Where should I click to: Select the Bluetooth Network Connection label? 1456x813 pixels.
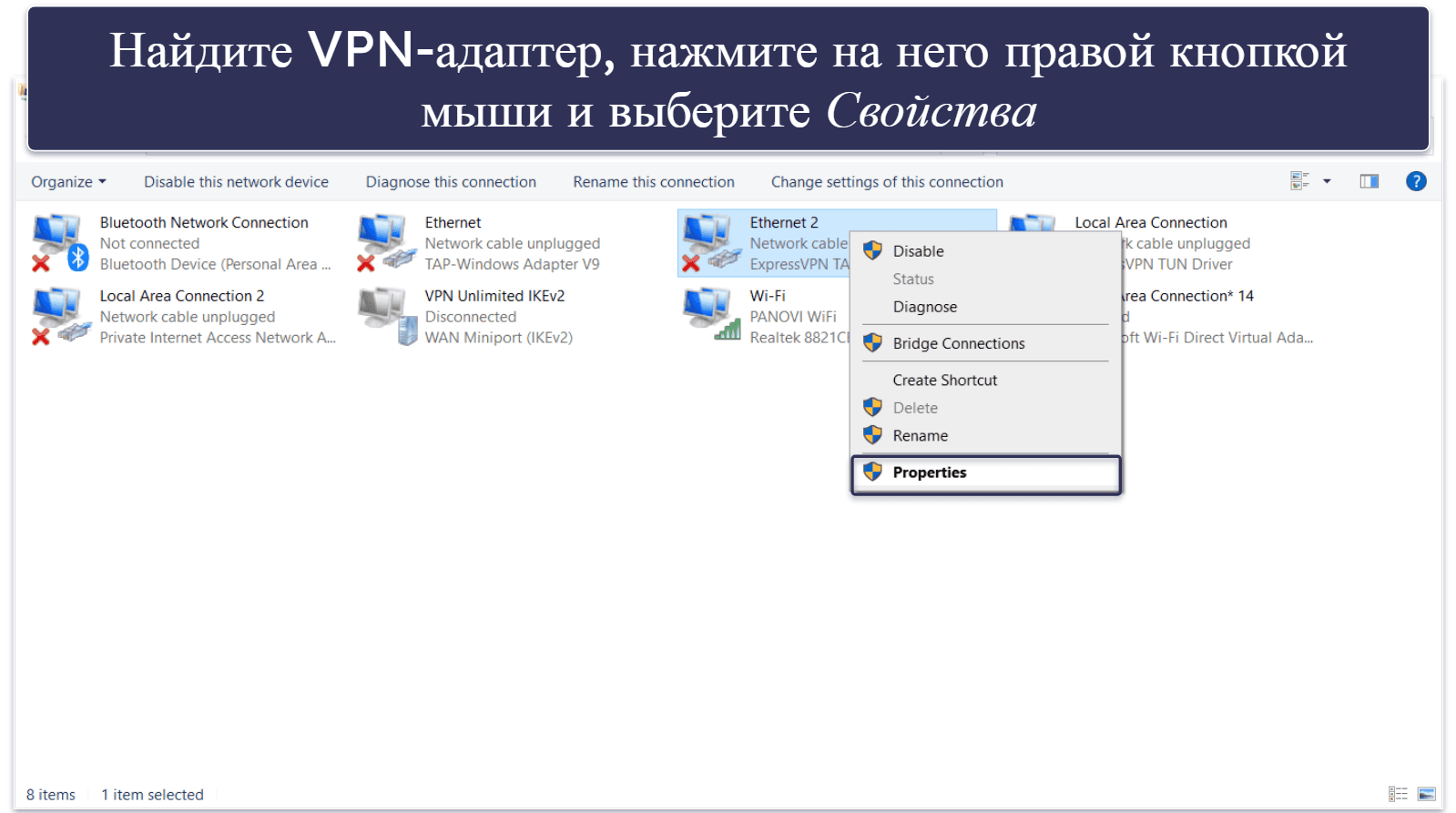coord(204,222)
